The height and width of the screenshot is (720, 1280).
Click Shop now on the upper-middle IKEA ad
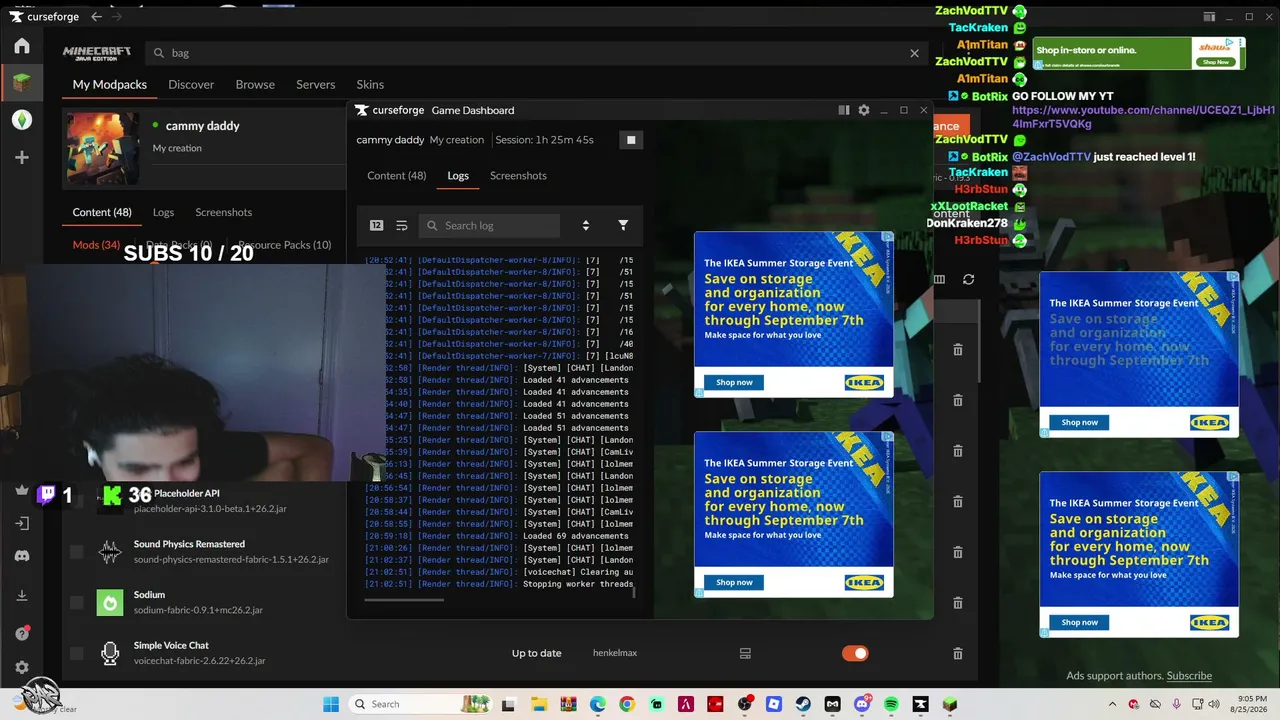pos(734,382)
